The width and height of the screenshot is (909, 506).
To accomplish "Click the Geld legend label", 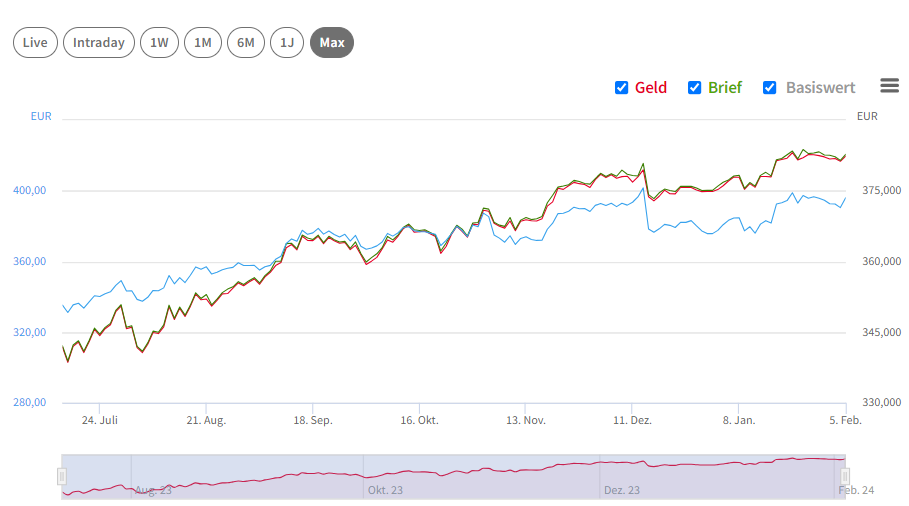I will [651, 88].
